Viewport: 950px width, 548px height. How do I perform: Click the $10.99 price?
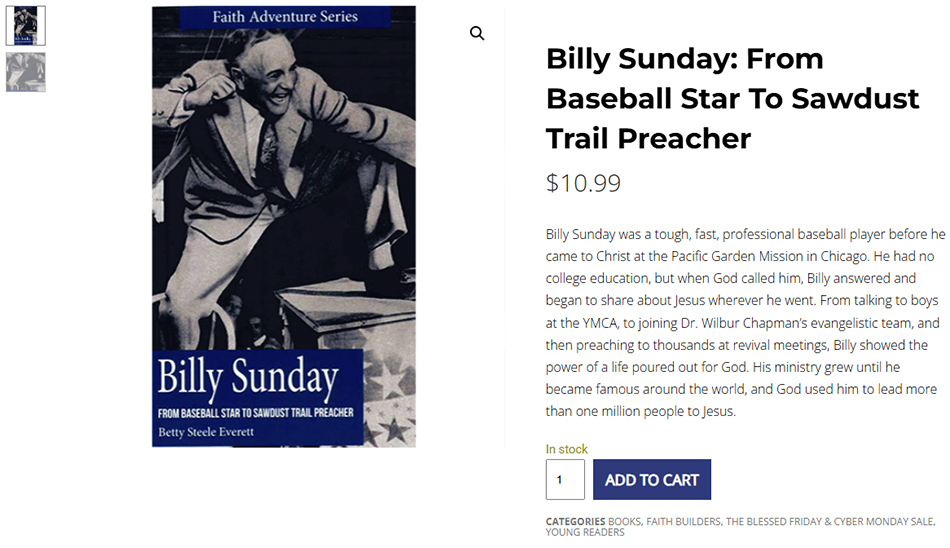(583, 183)
